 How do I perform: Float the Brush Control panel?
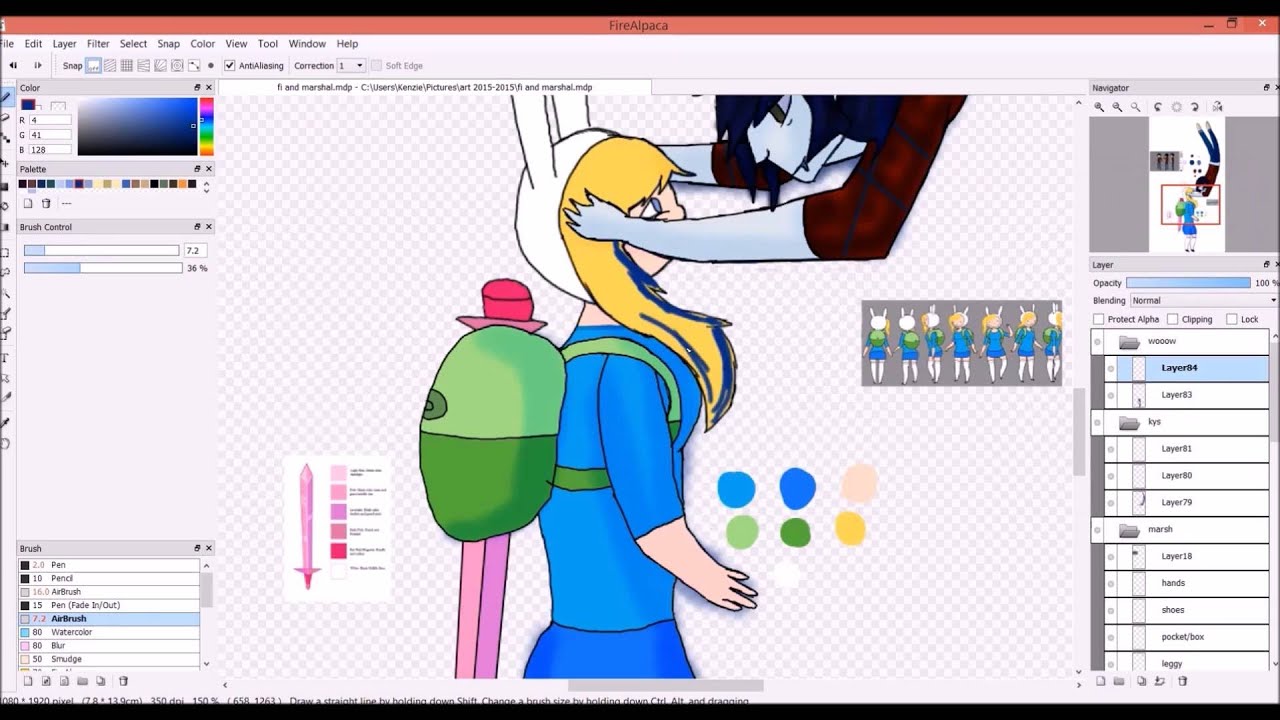[x=197, y=227]
